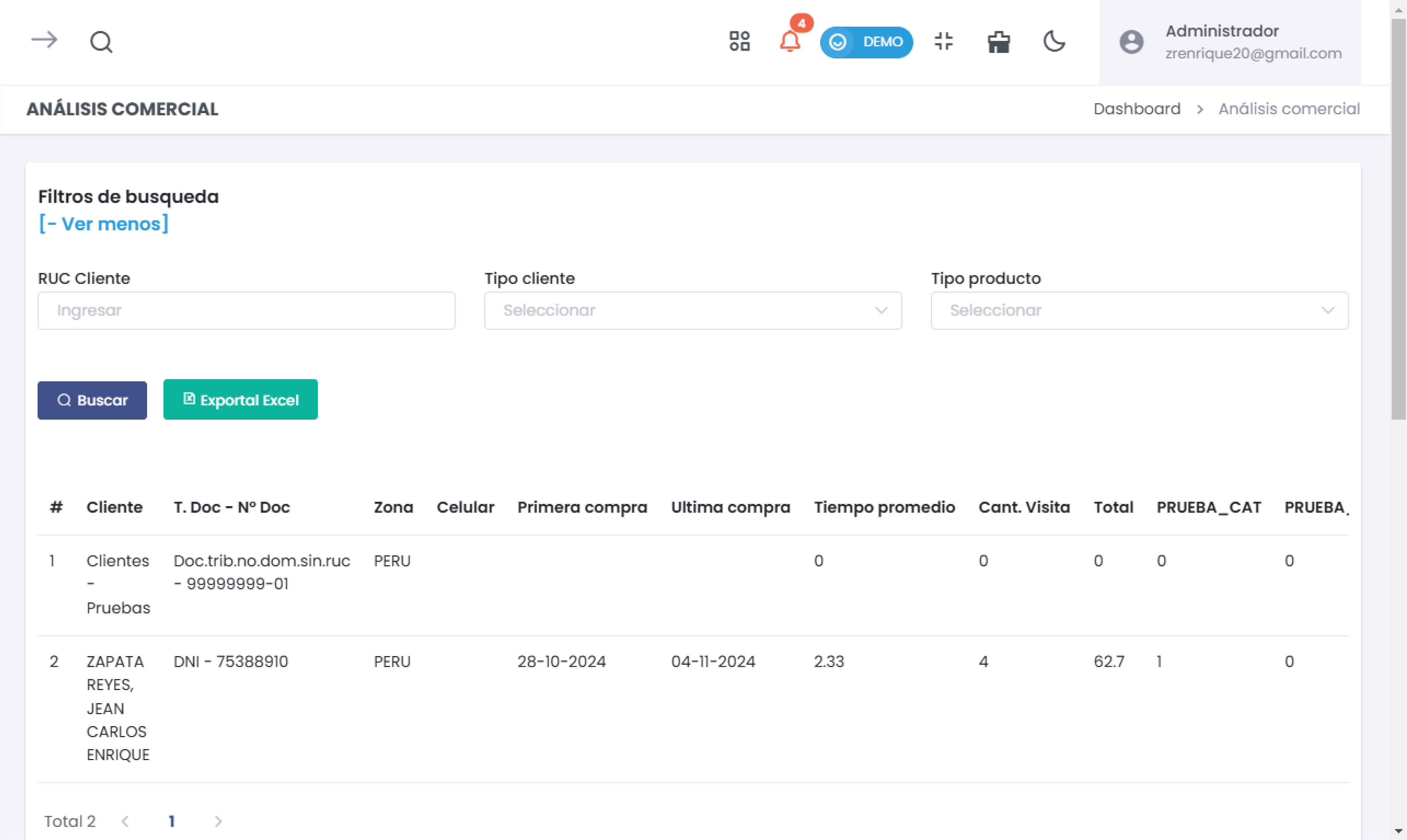This screenshot has width=1407, height=840.
Task: Click PRUEBA_CAT column header
Action: (1209, 507)
